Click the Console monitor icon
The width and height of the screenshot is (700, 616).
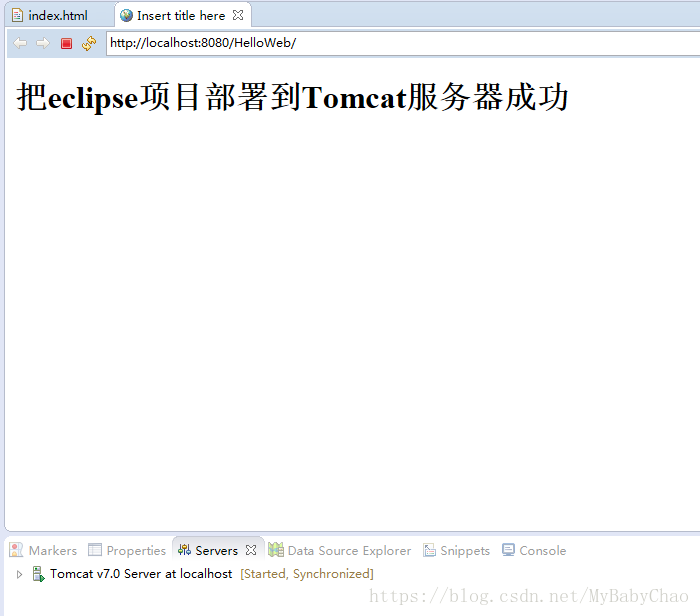pos(508,550)
